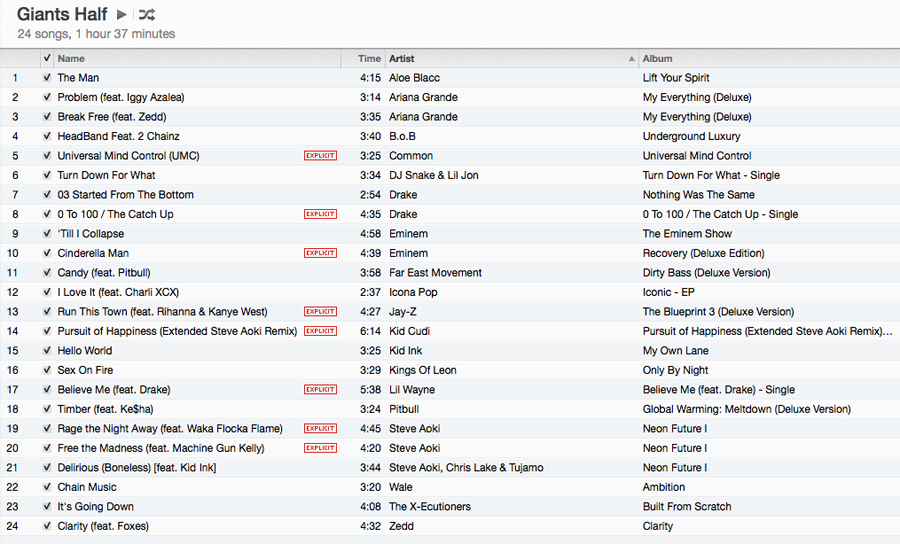The height and width of the screenshot is (544, 900).
Task: Click album Nothing Was The Same
Action: click(699, 195)
